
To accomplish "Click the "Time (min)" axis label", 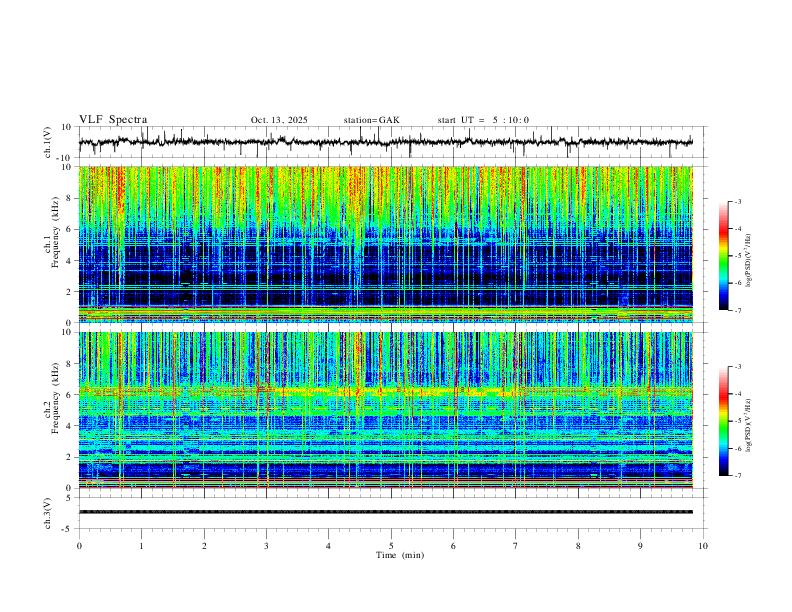I will 400,555.
